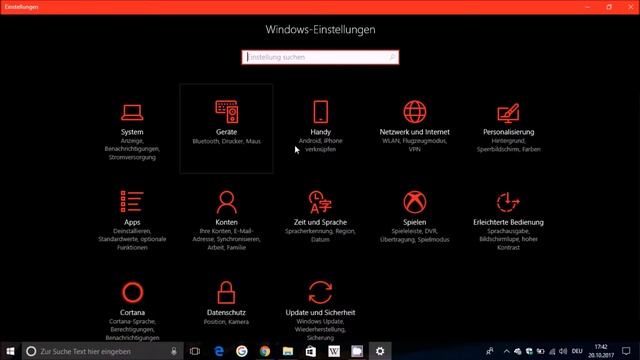Show hidden system tray icons

point(507,351)
